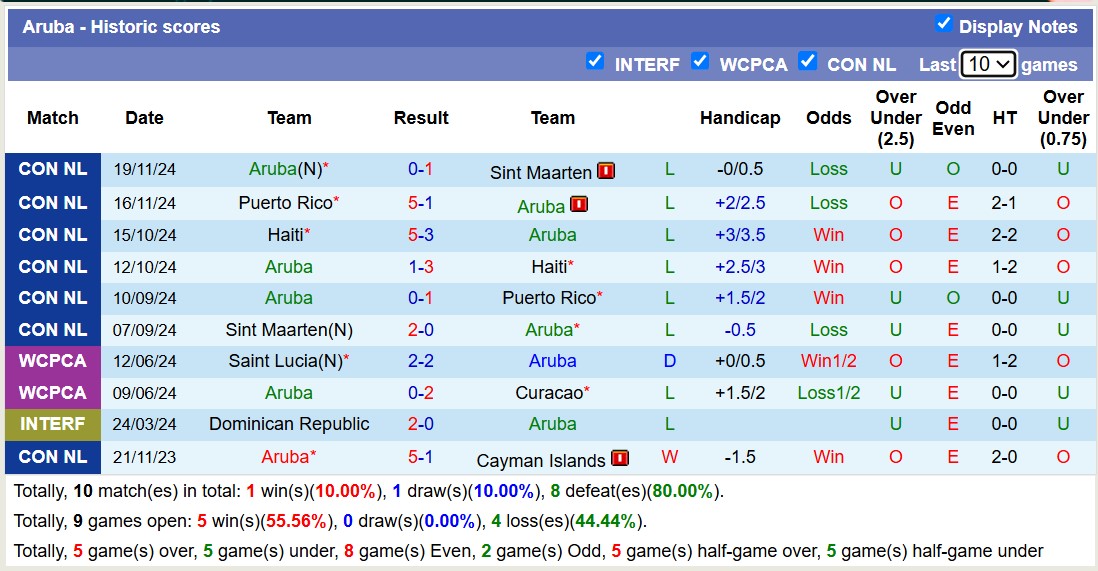Click Puerto Rico team in 16/11/24 match
Screen dimensions: 1098x571
(x=285, y=203)
